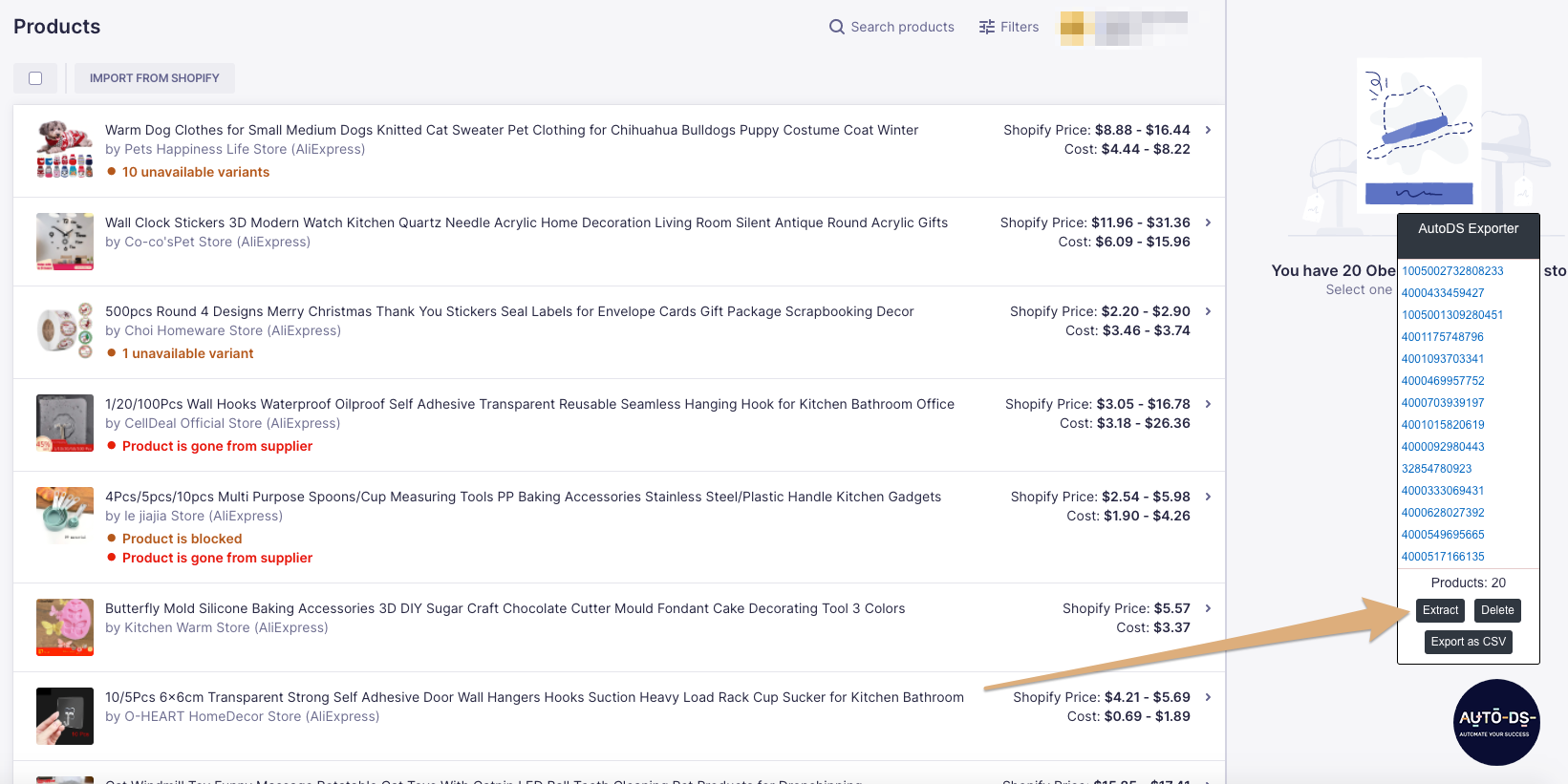Click the Wall Hooks product thumbnail
1568x784 pixels.
(65, 423)
